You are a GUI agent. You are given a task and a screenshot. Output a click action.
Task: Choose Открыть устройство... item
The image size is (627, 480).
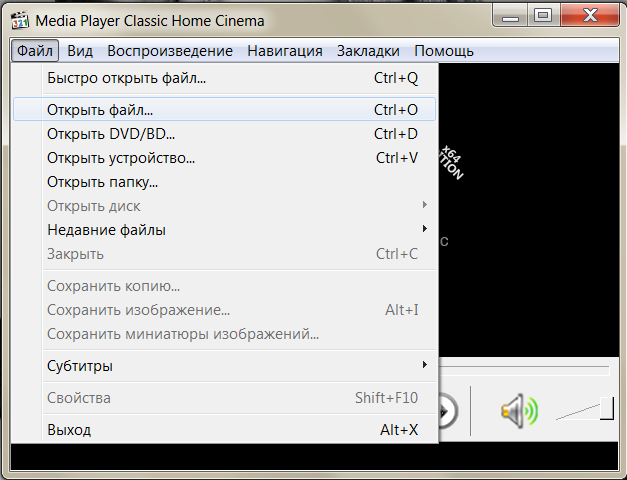click(225, 158)
